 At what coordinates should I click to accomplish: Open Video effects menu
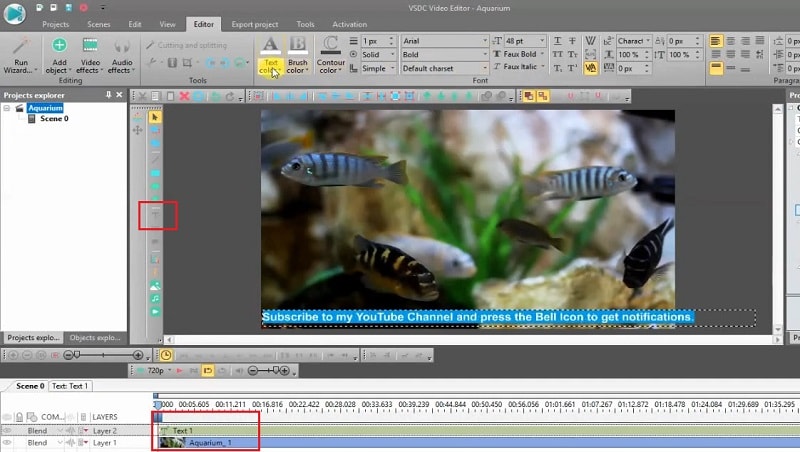pyautogui.click(x=90, y=56)
